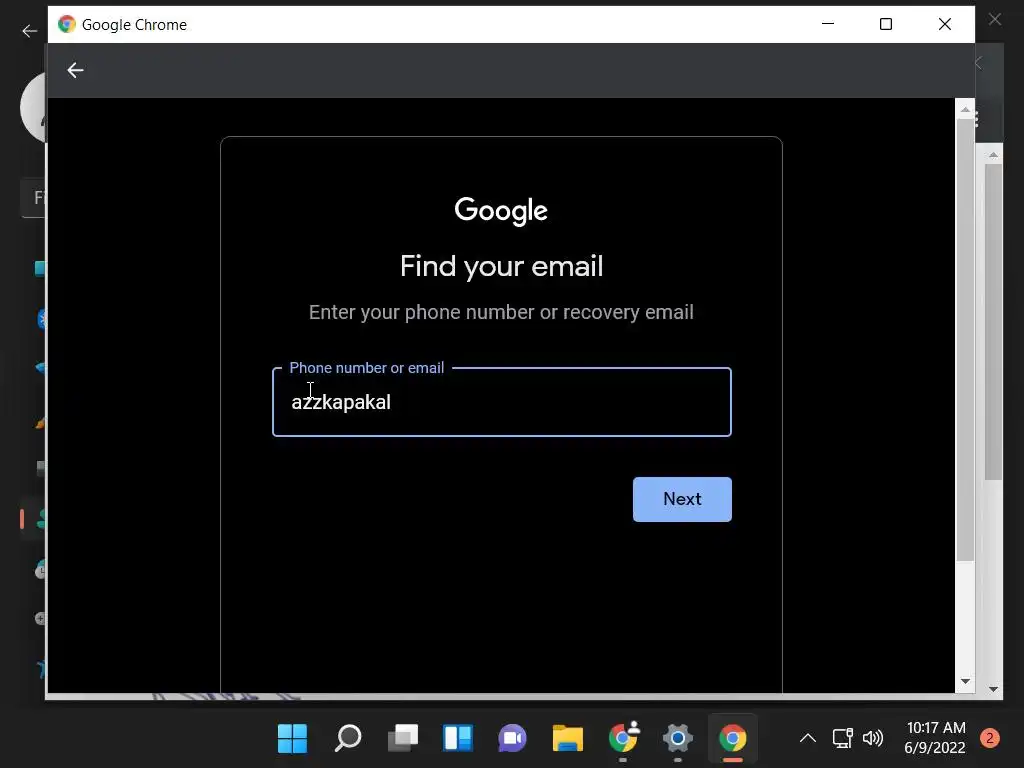Launch the Teams Chat taskbar icon
The image size is (1024, 768).
coord(513,739)
